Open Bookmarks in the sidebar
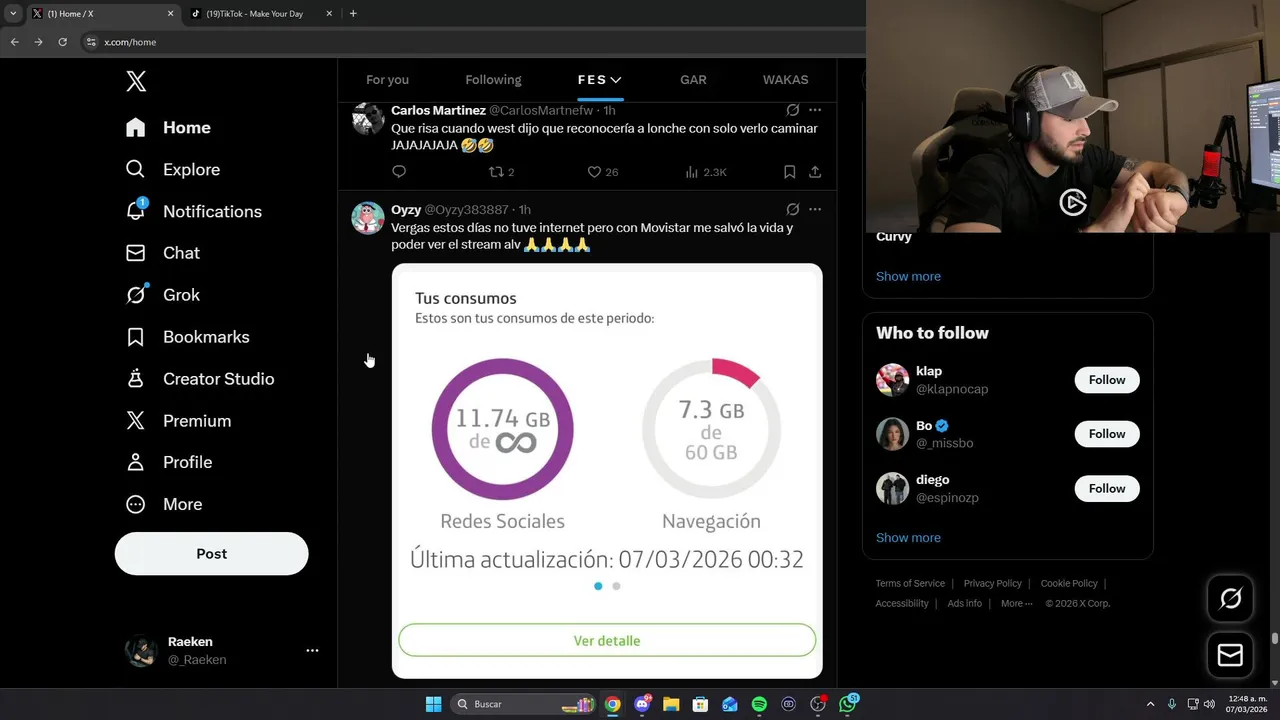 187,337
